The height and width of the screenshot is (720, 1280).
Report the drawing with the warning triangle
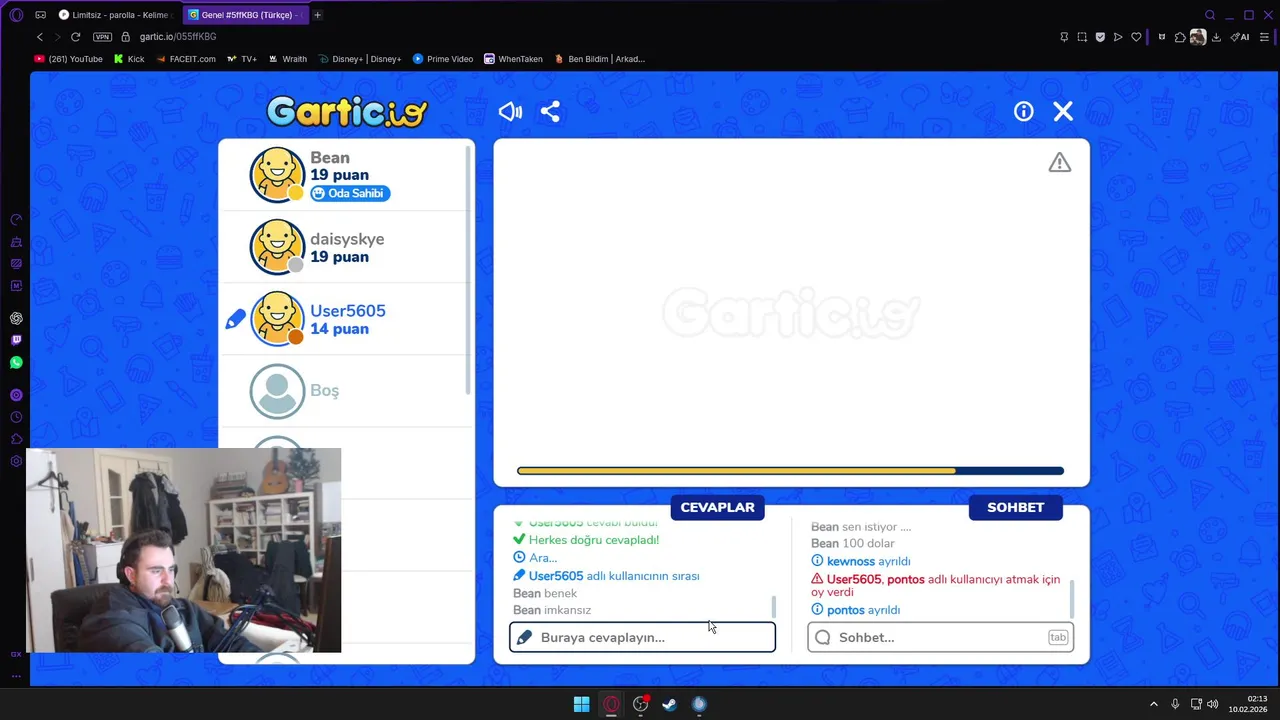[1060, 162]
